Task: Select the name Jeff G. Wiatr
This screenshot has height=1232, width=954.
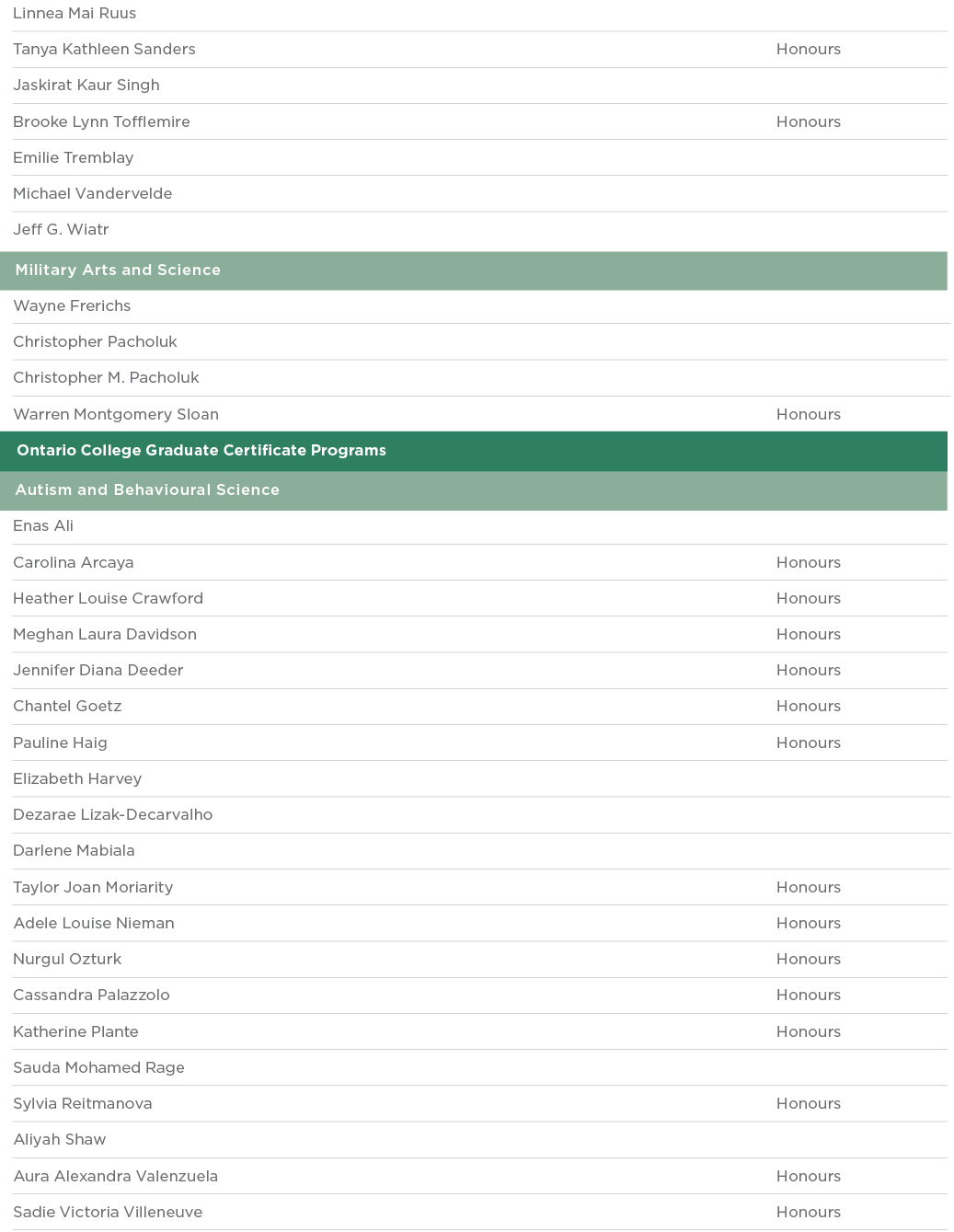Action: pyautogui.click(x=61, y=230)
